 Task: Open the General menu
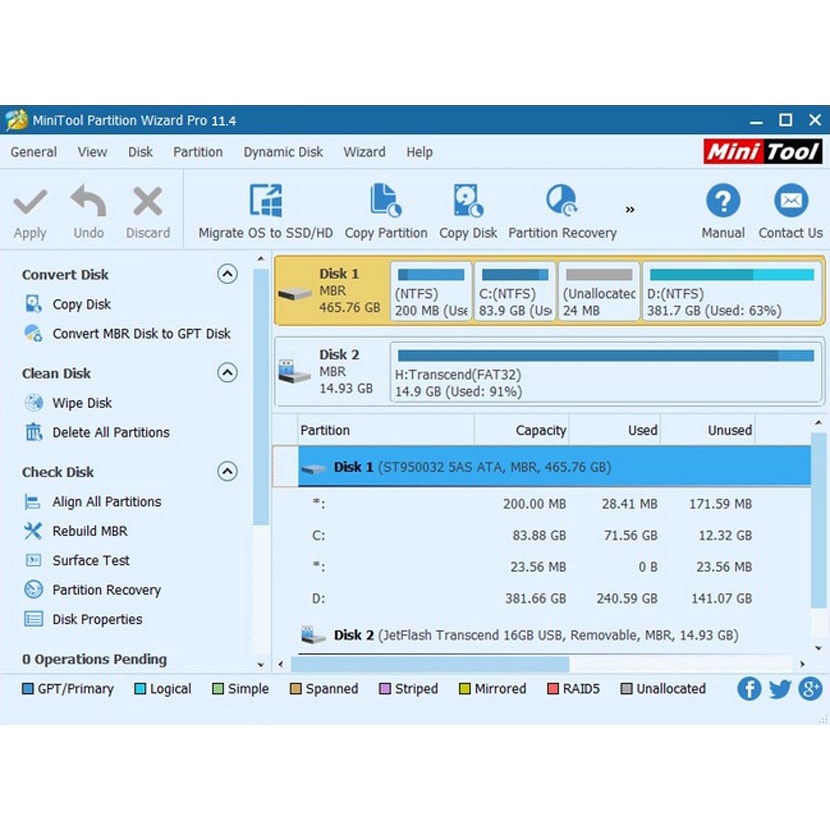tap(33, 152)
